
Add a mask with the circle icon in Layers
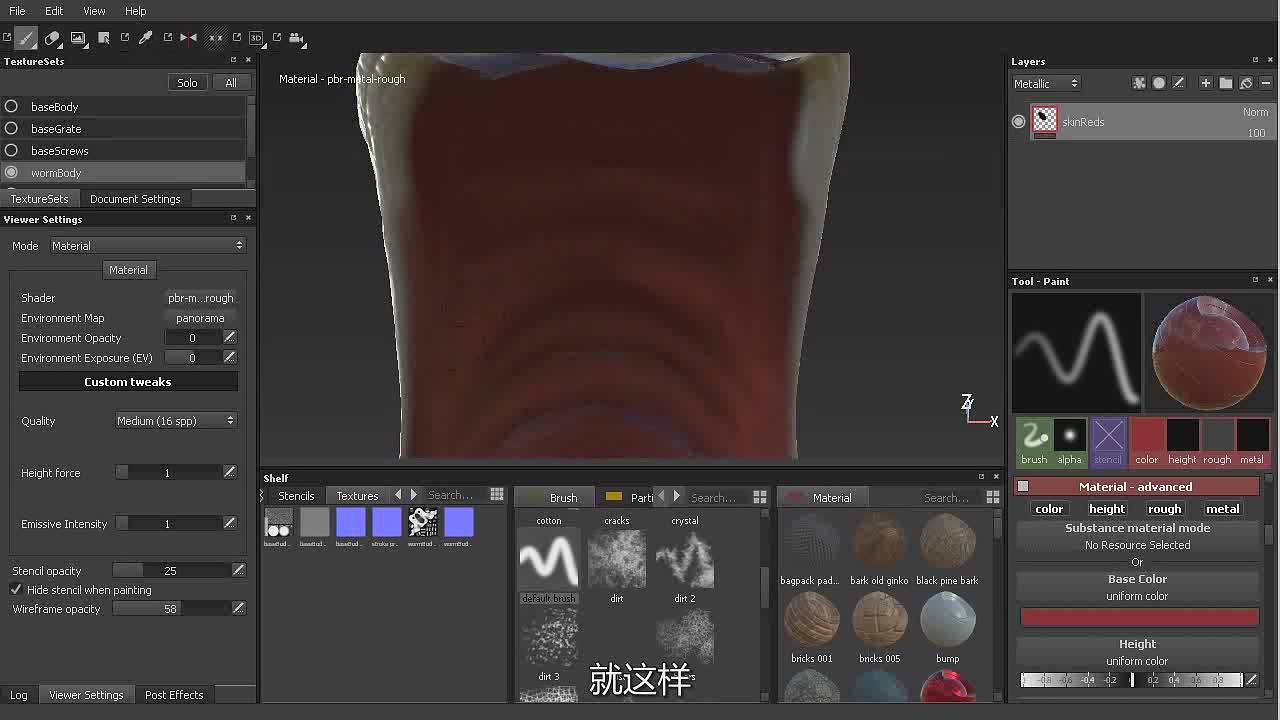1159,83
